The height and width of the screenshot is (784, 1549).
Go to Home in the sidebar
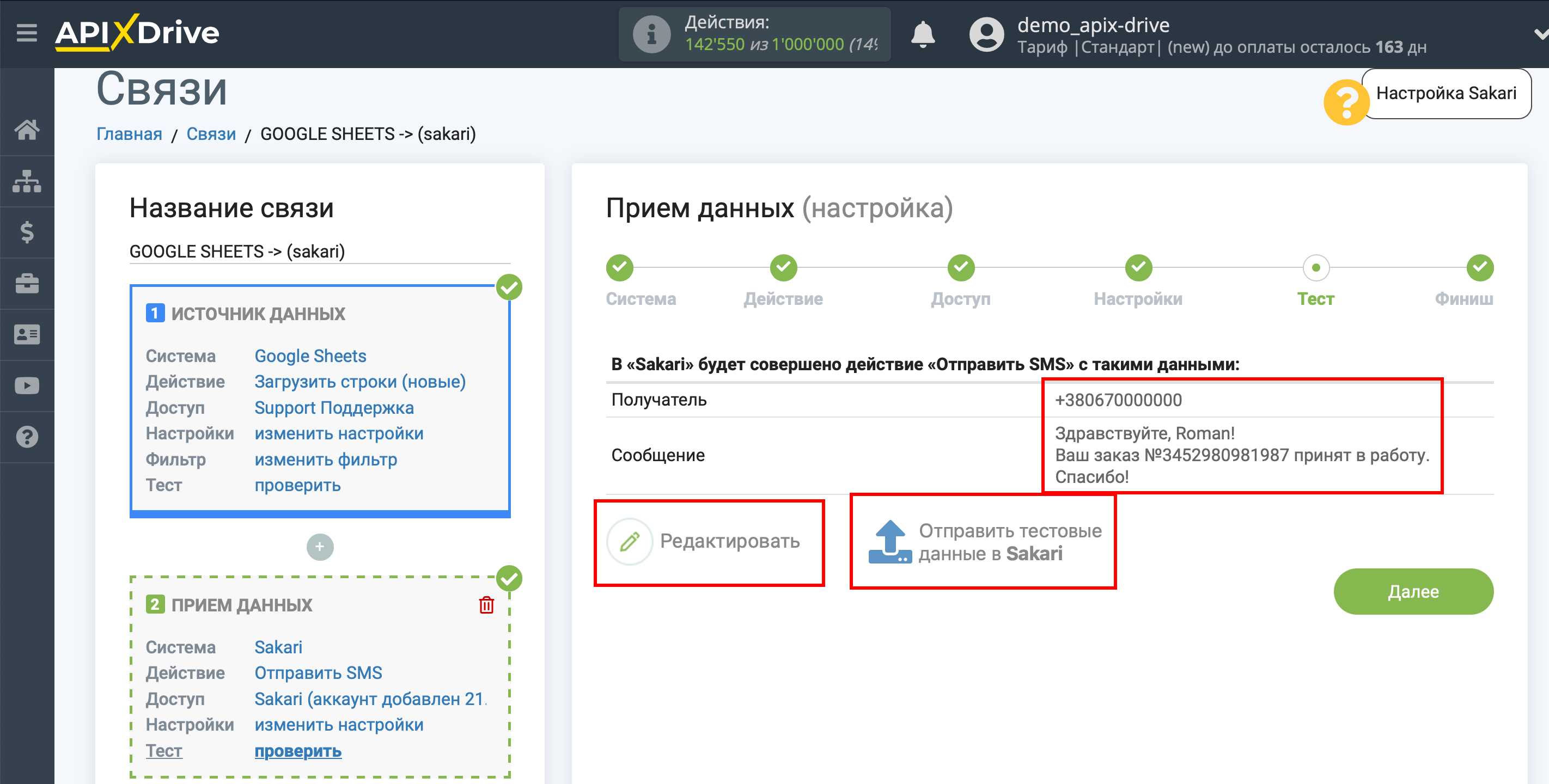click(x=27, y=129)
